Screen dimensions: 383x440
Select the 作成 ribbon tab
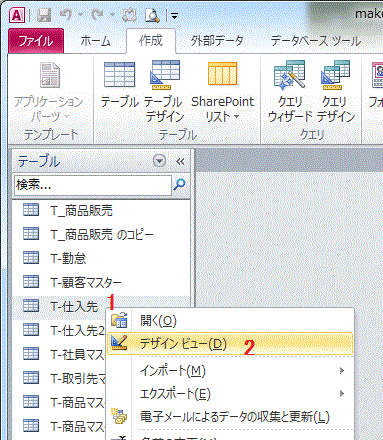pos(151,41)
